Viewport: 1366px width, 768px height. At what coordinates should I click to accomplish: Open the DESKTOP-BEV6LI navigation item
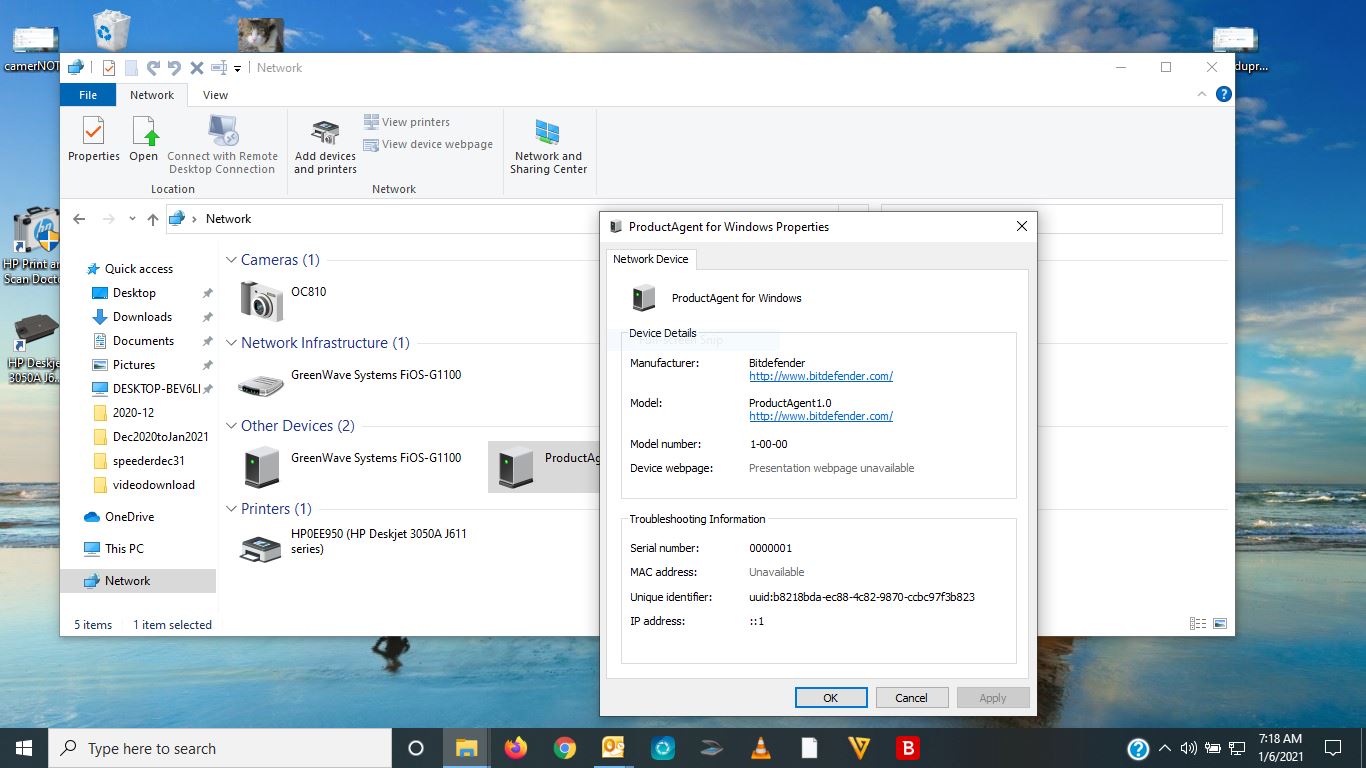(156, 389)
